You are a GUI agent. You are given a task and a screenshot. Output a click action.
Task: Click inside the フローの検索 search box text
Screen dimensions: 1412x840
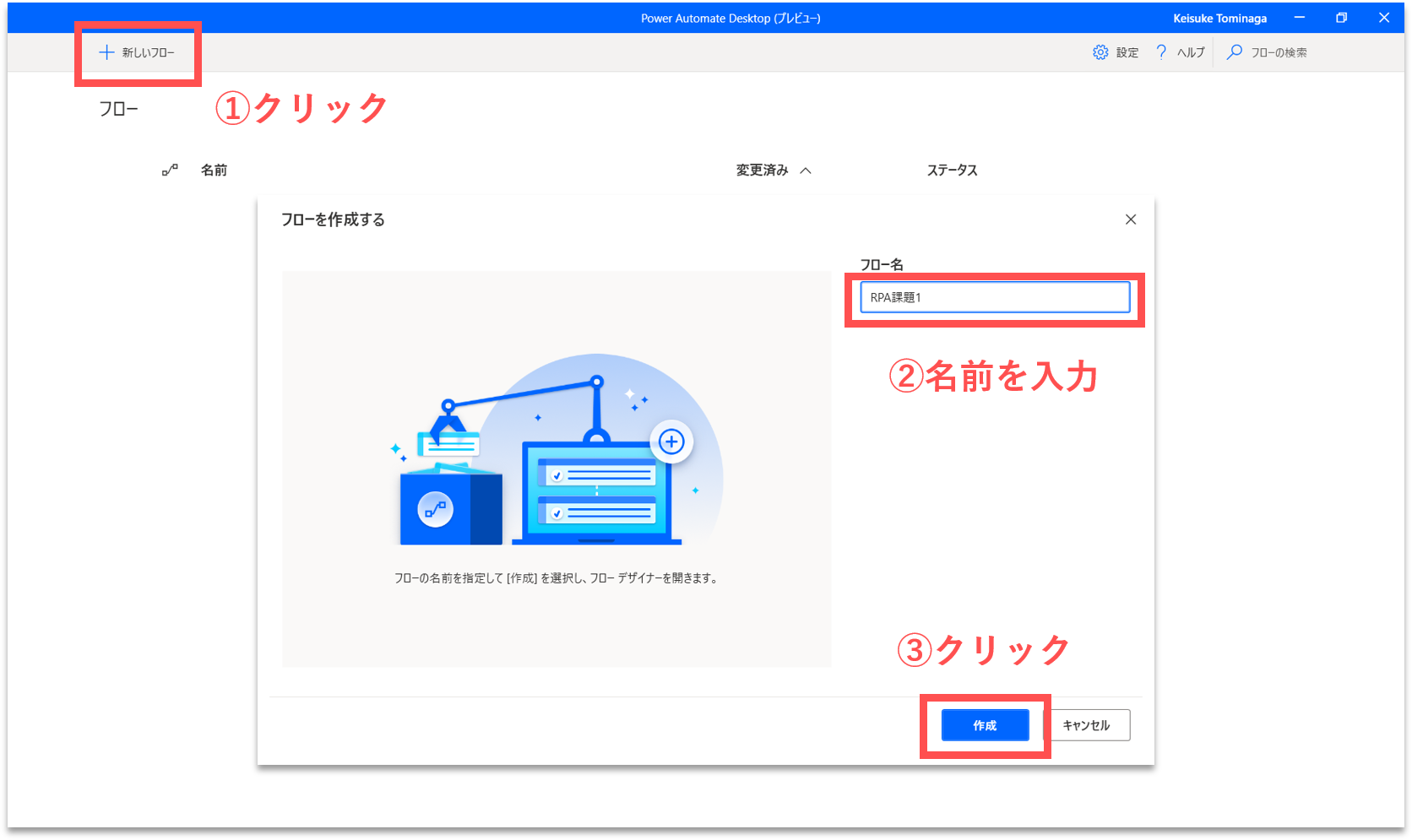[1279, 52]
